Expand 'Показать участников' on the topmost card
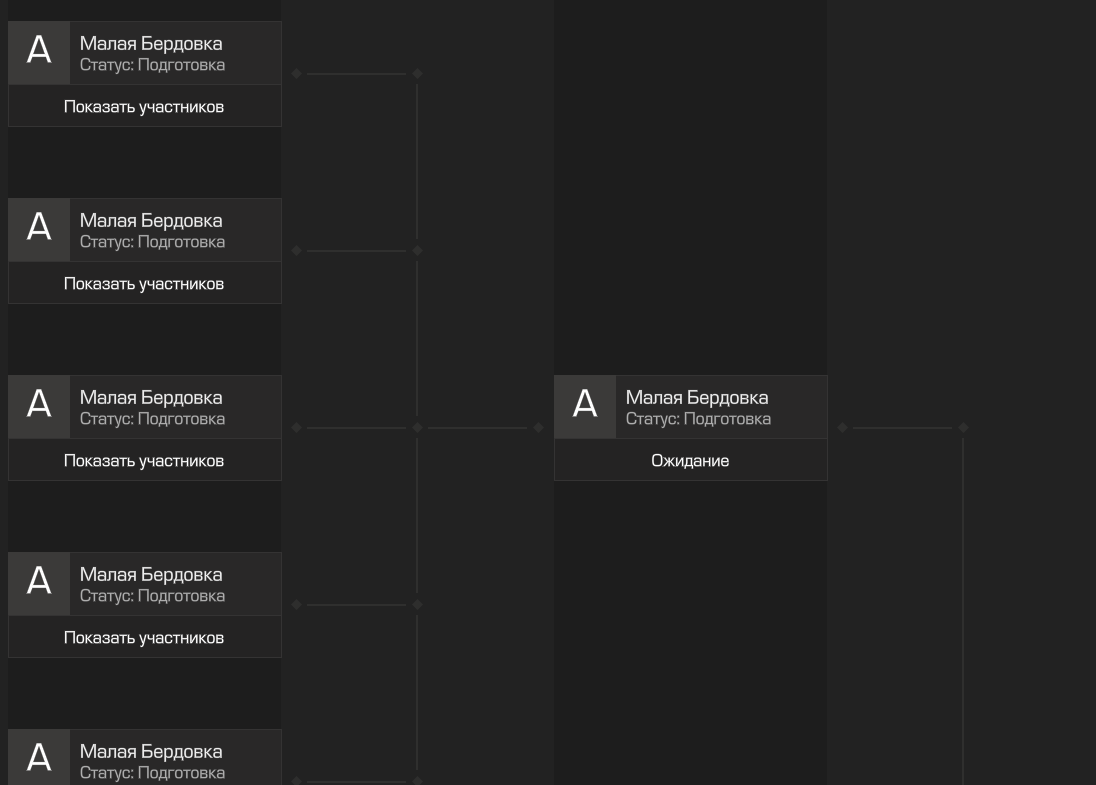 (x=144, y=106)
